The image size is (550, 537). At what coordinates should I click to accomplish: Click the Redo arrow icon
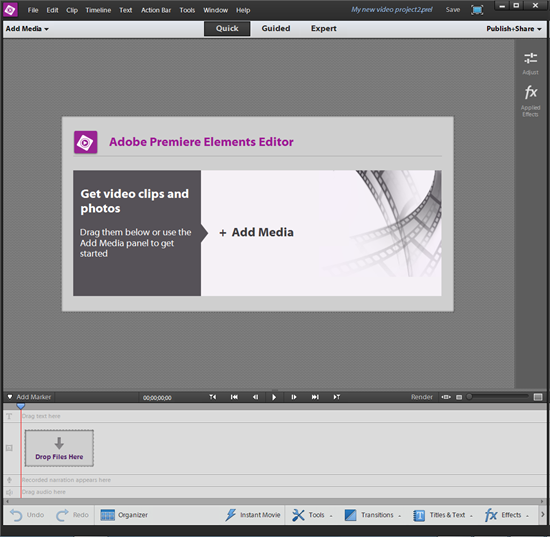tap(62, 515)
